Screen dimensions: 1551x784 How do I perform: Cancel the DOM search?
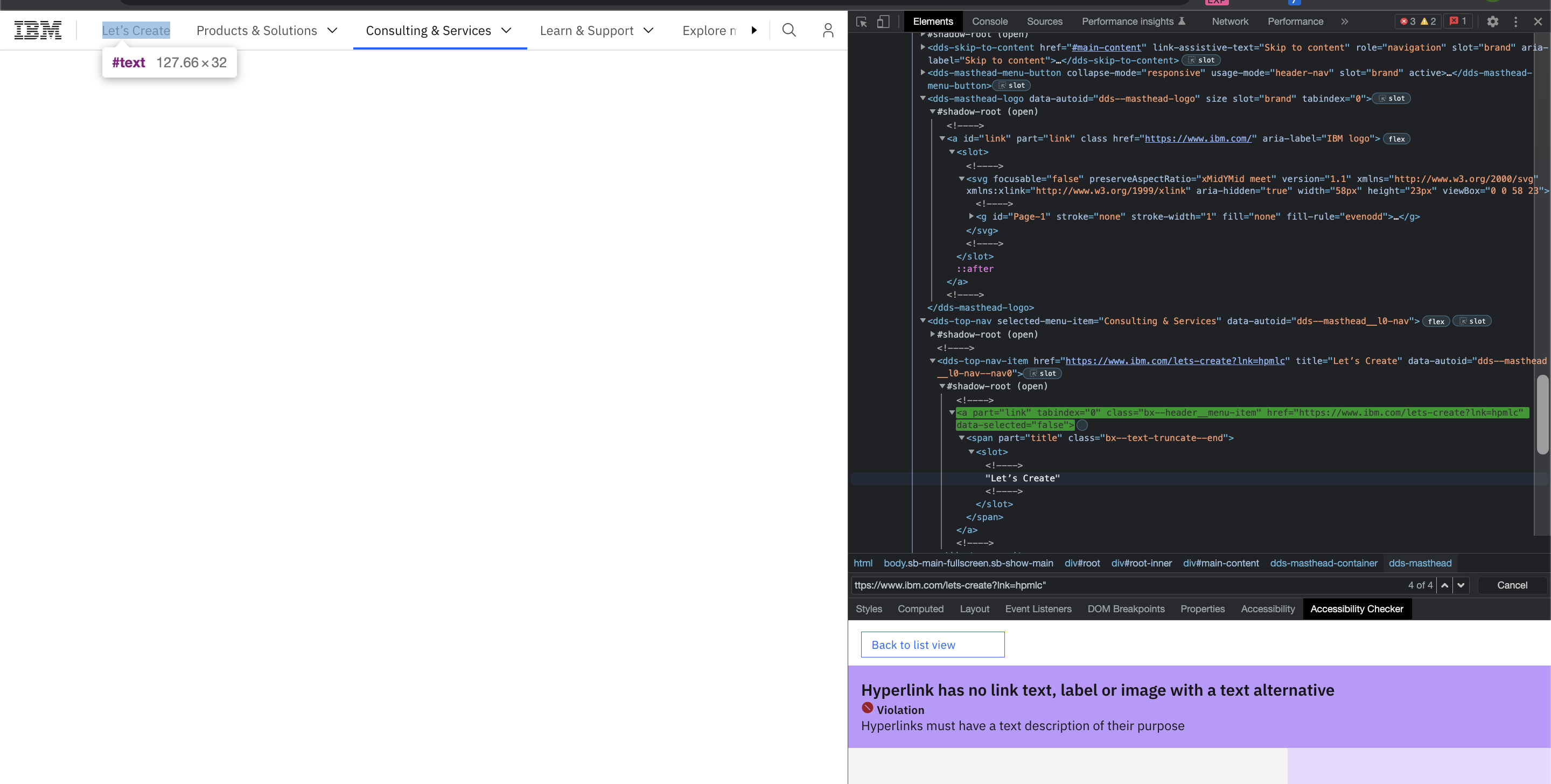[x=1511, y=585]
